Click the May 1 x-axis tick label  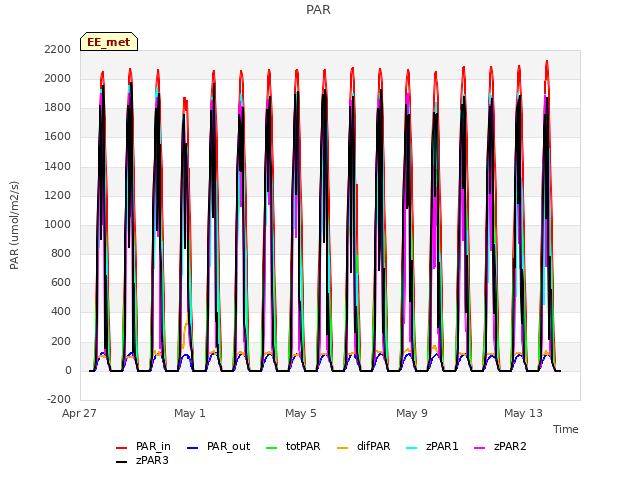coord(190,413)
